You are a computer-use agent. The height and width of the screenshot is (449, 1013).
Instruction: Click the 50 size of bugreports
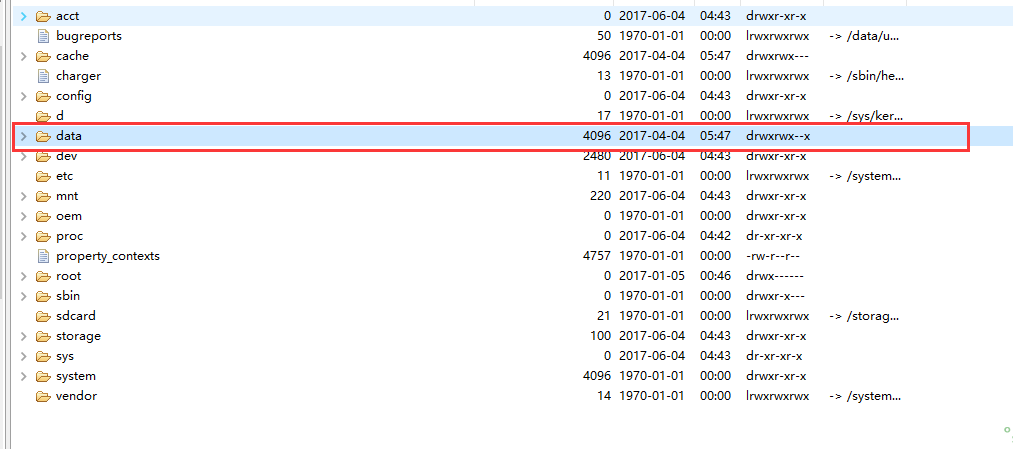[x=604, y=36]
